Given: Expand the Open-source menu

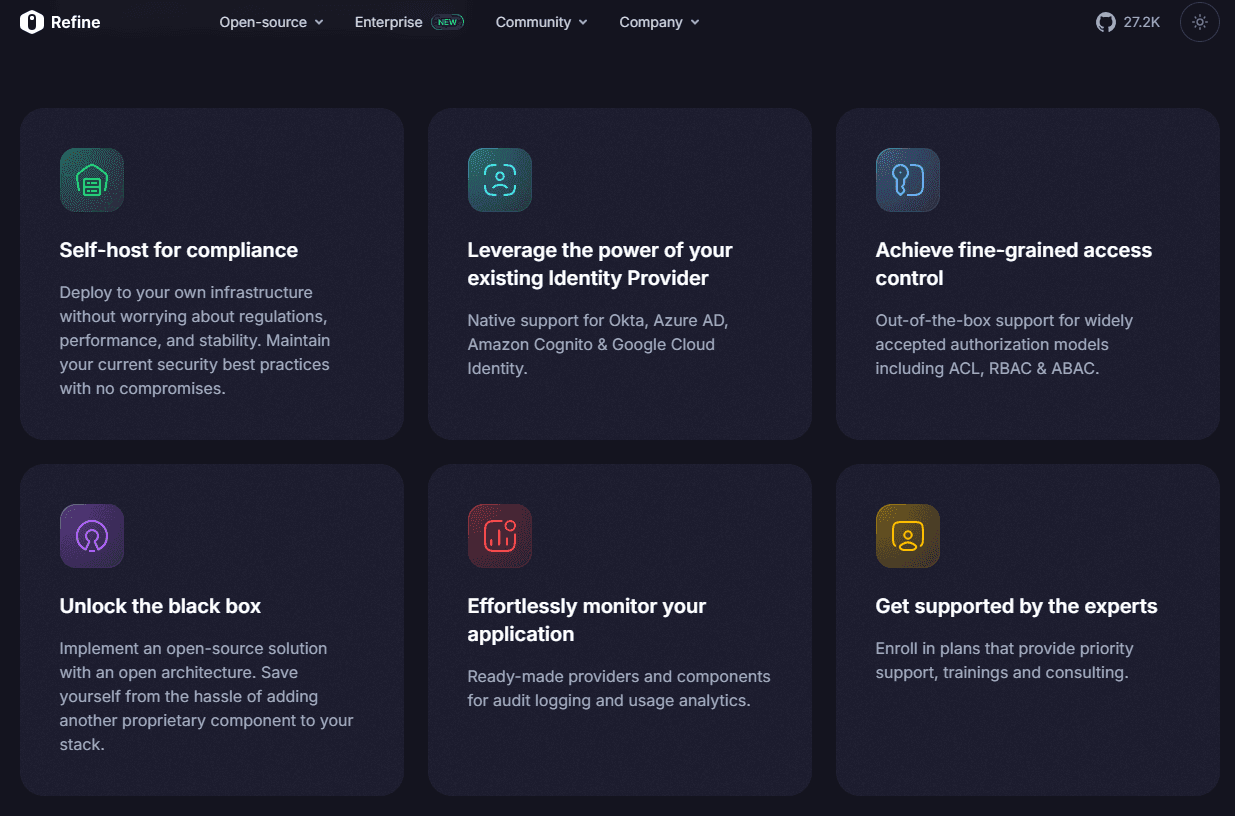Looking at the screenshot, I should pos(271,22).
